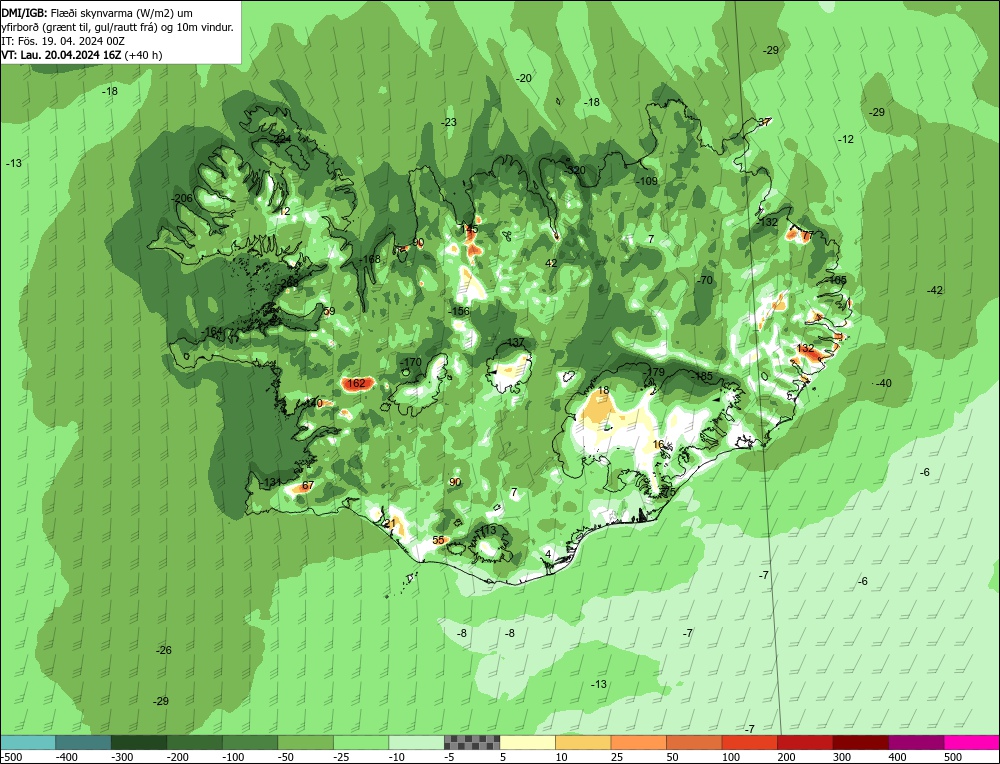Click the '-40' value over the eastern sea
This screenshot has width=1000, height=764.
(x=883, y=383)
